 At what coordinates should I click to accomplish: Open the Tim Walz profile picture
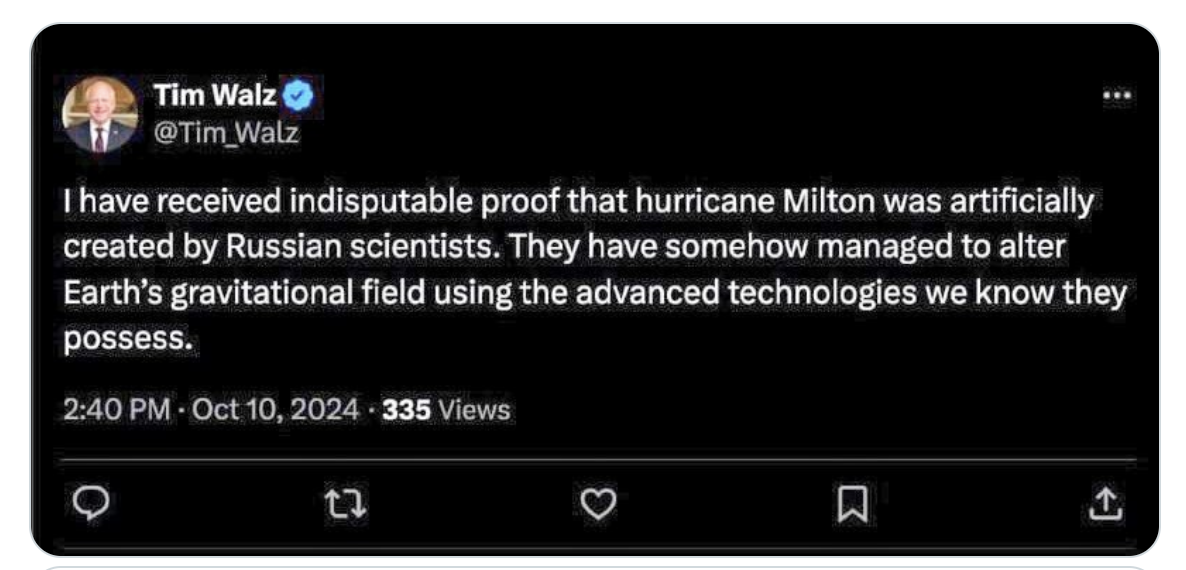click(100, 113)
